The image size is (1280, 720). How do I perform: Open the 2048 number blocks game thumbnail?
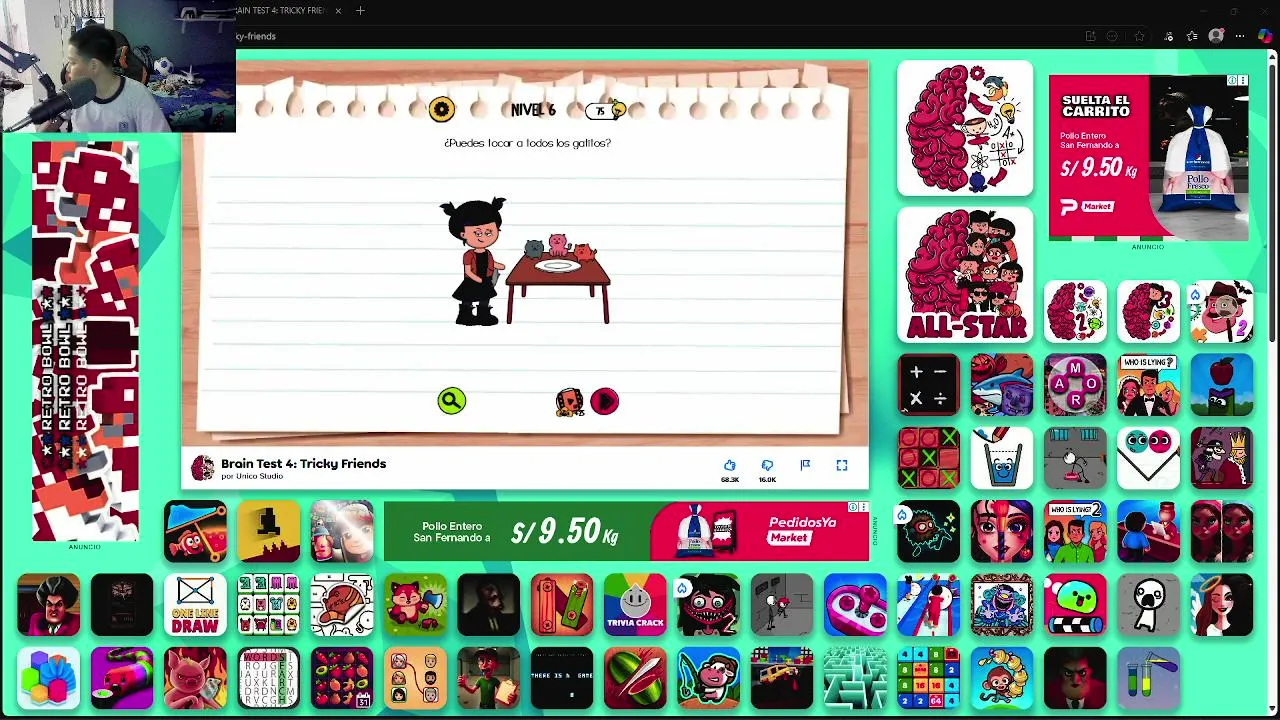[x=928, y=677]
